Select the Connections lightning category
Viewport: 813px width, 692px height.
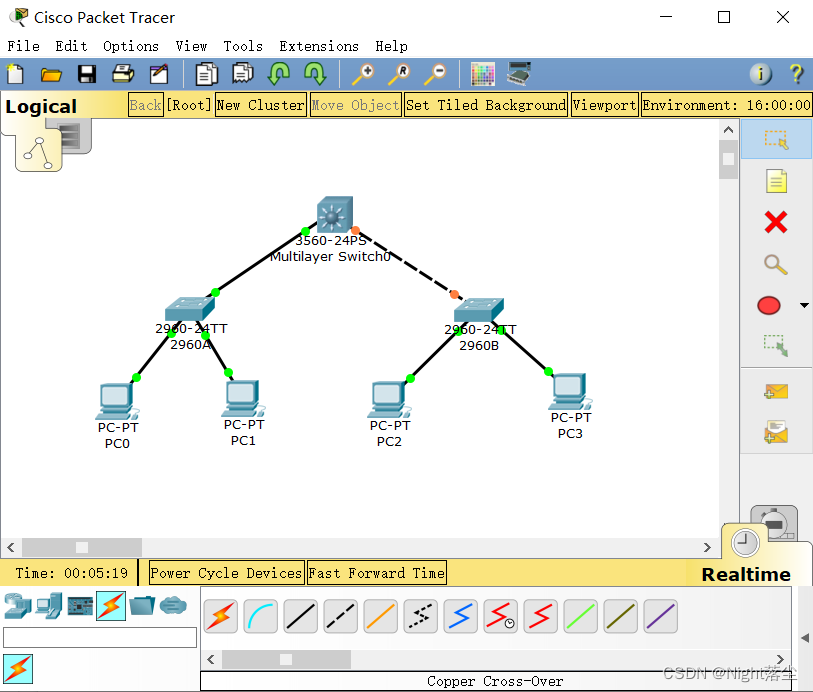111,606
